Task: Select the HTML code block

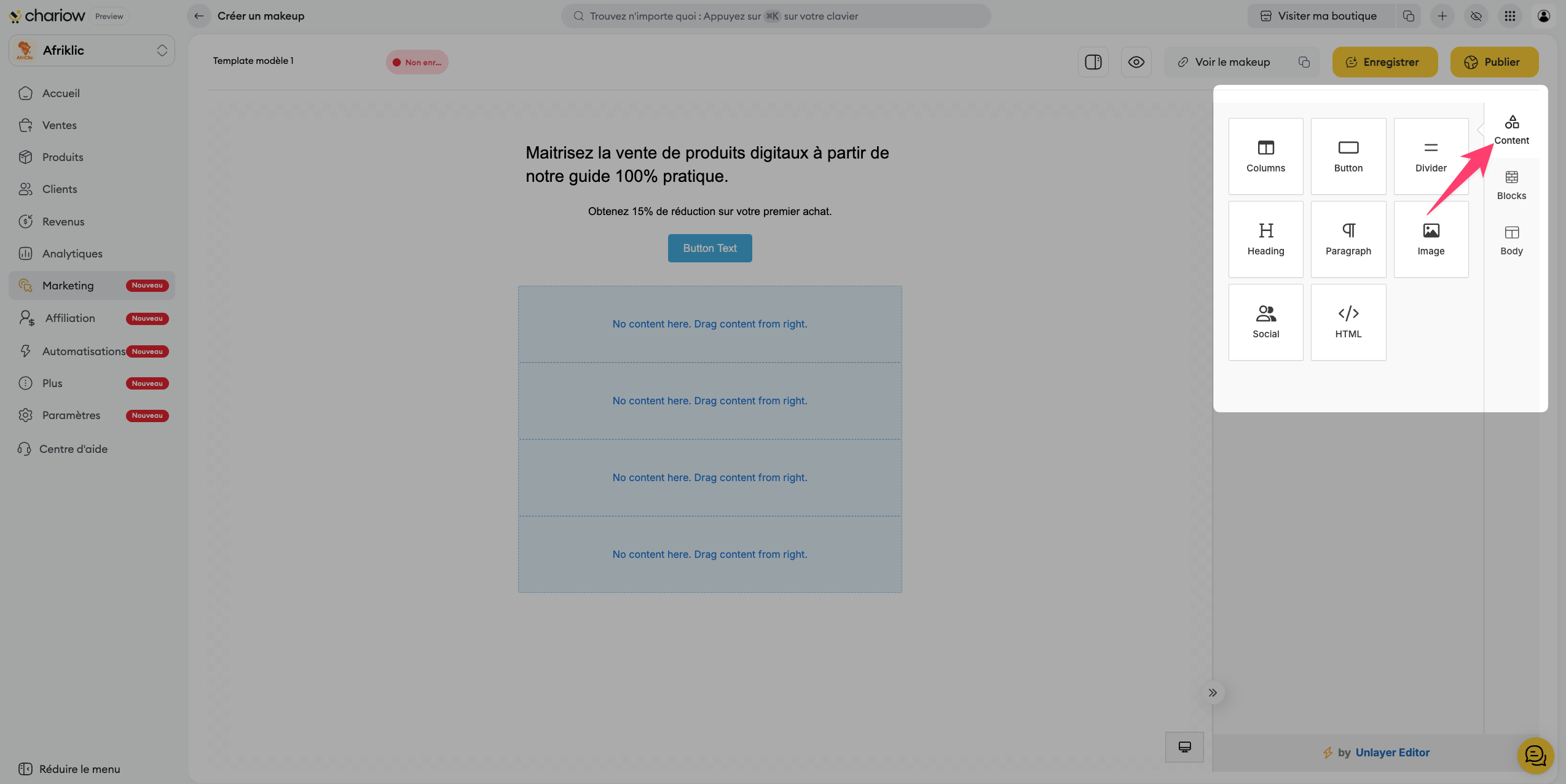Action: (x=1348, y=322)
